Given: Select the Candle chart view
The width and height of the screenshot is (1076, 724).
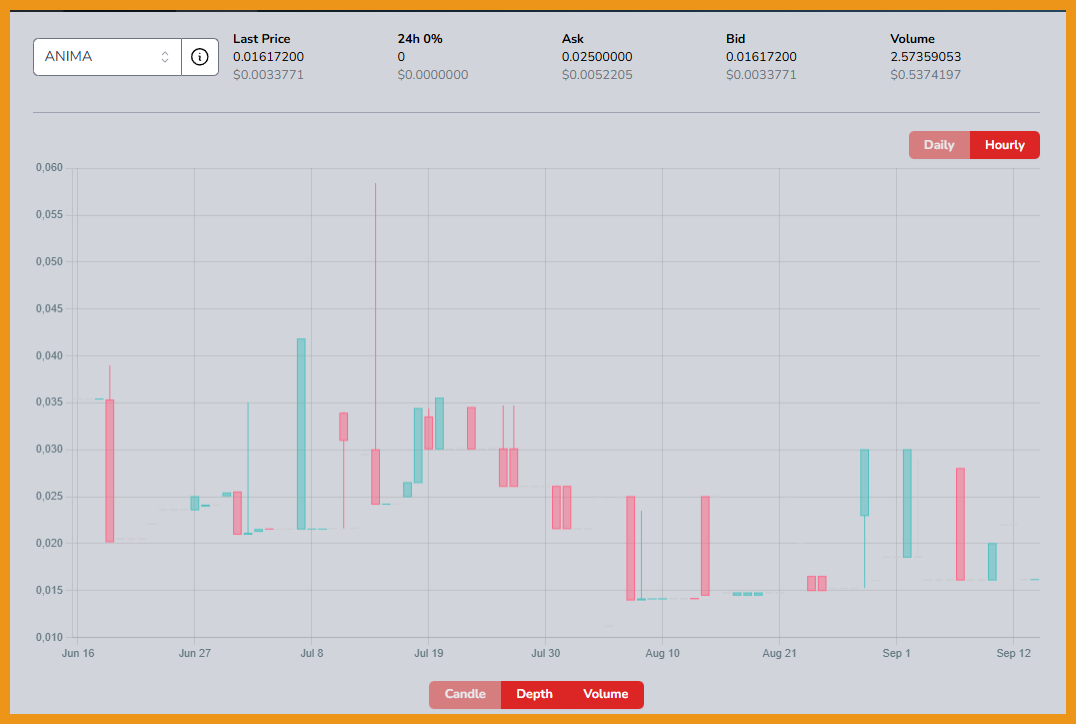Looking at the screenshot, I should 465,694.
